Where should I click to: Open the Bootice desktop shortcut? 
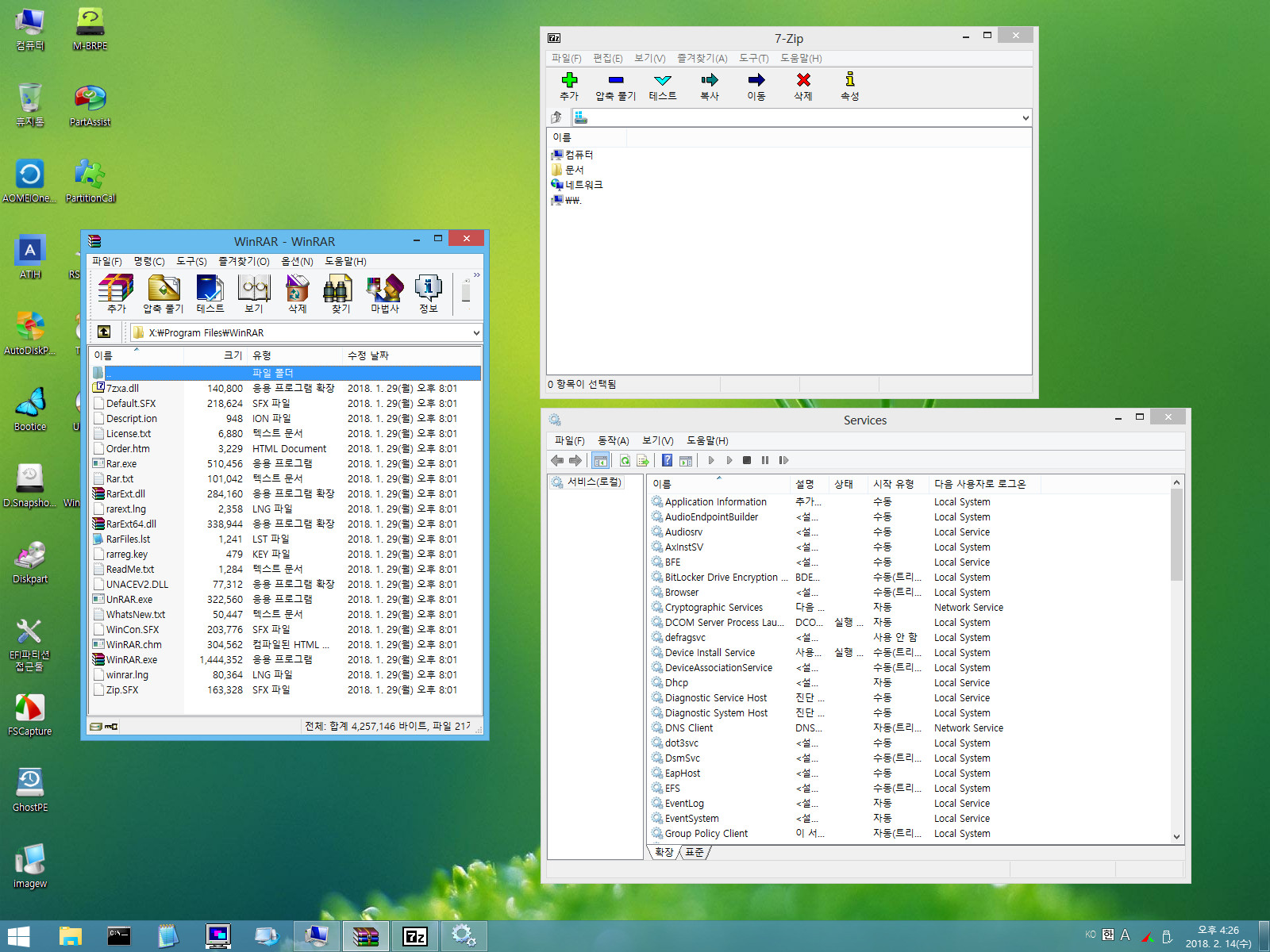click(30, 409)
